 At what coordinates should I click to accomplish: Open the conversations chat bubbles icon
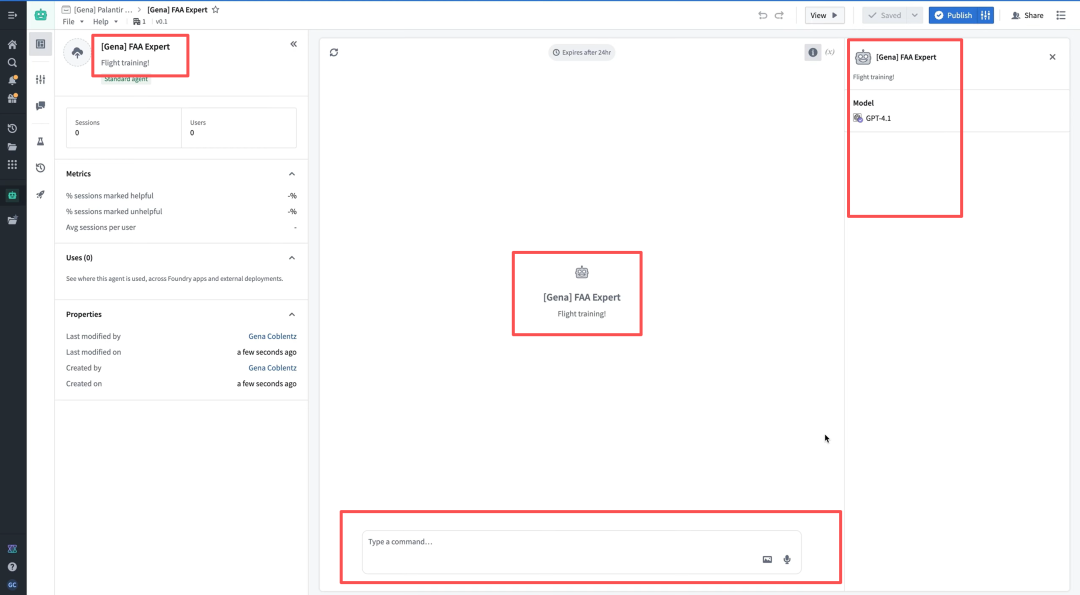click(x=41, y=106)
